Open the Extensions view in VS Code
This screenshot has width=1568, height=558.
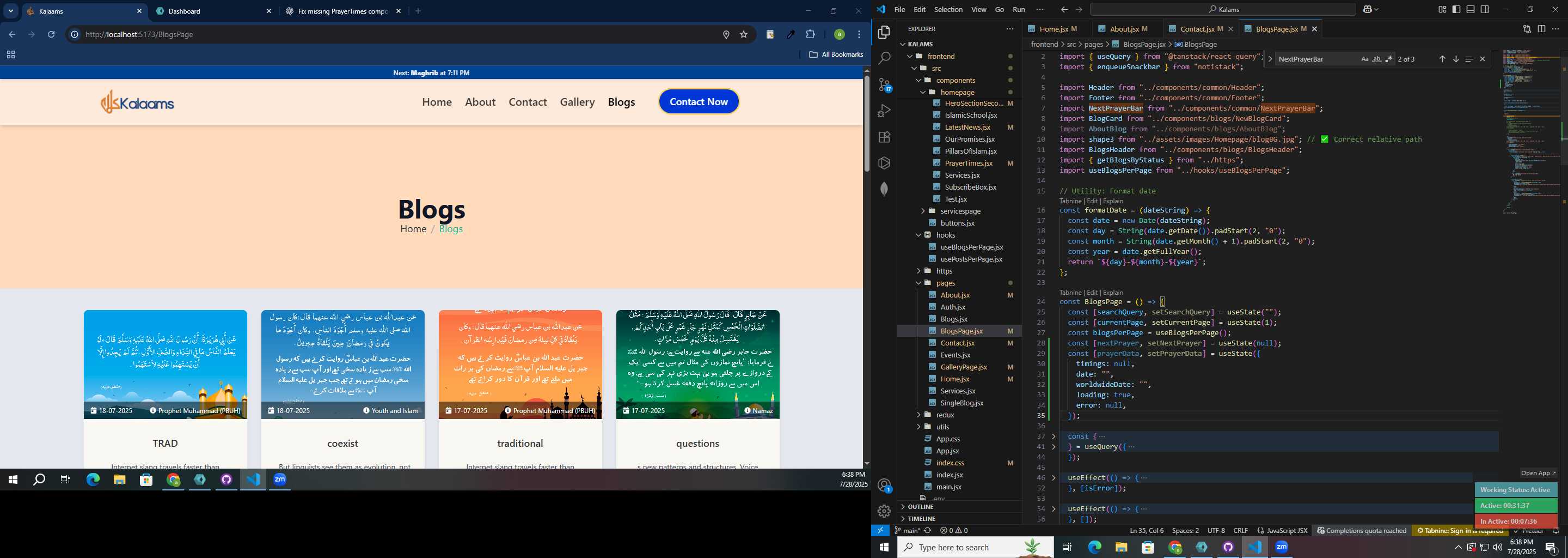[884, 137]
